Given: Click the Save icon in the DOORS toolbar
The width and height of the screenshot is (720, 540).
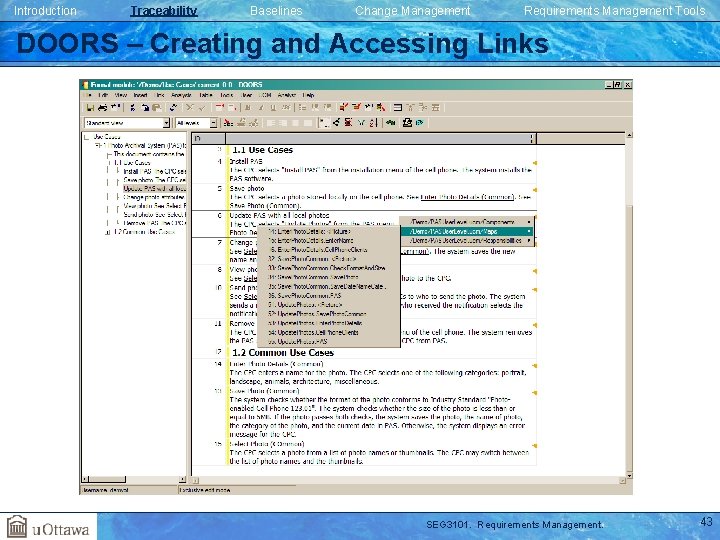Looking at the screenshot, I should [90, 107].
